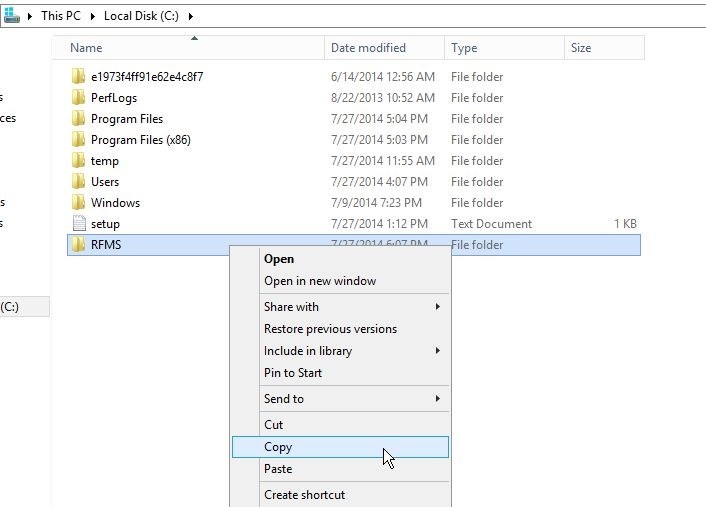Click the e1973f4ff91e62e4c8f7 folder icon

pos(78,77)
